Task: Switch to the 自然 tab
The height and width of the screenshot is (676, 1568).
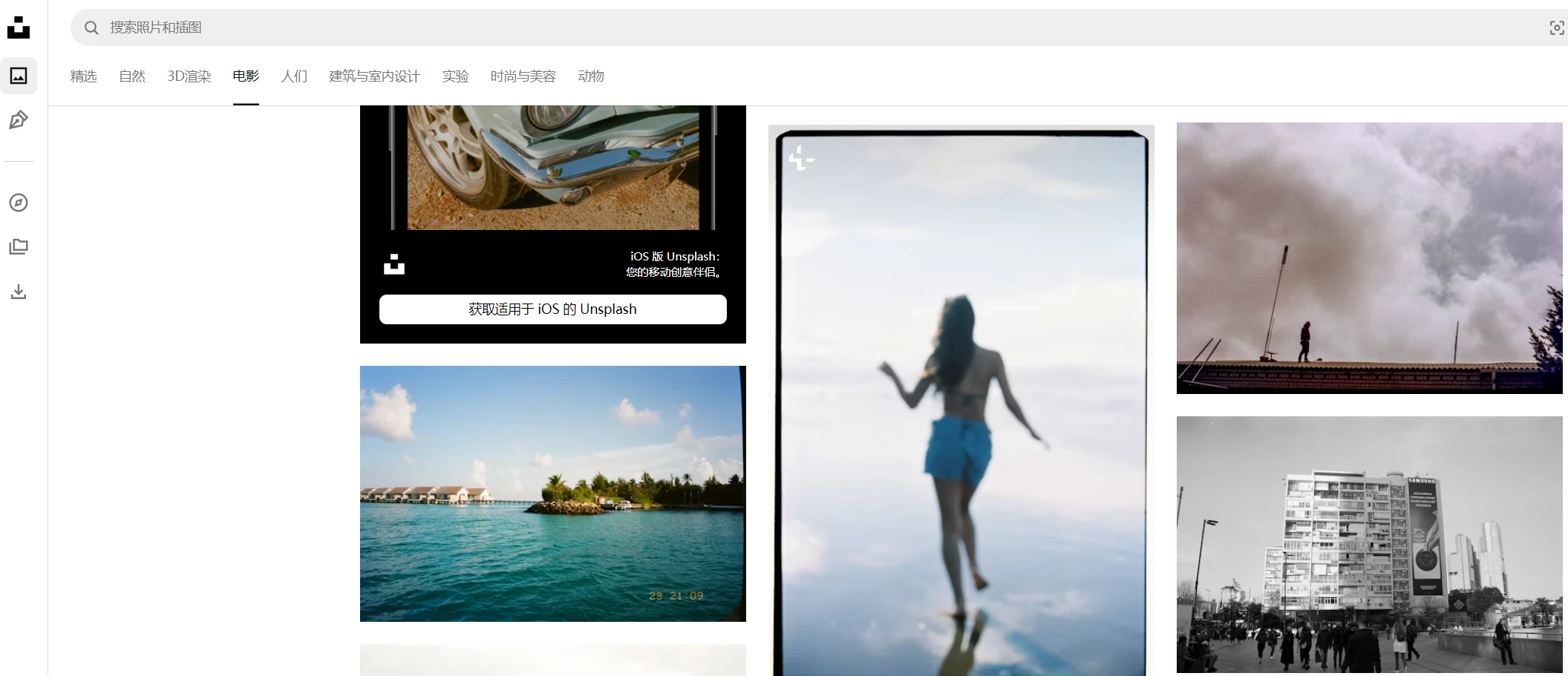Action: click(132, 76)
